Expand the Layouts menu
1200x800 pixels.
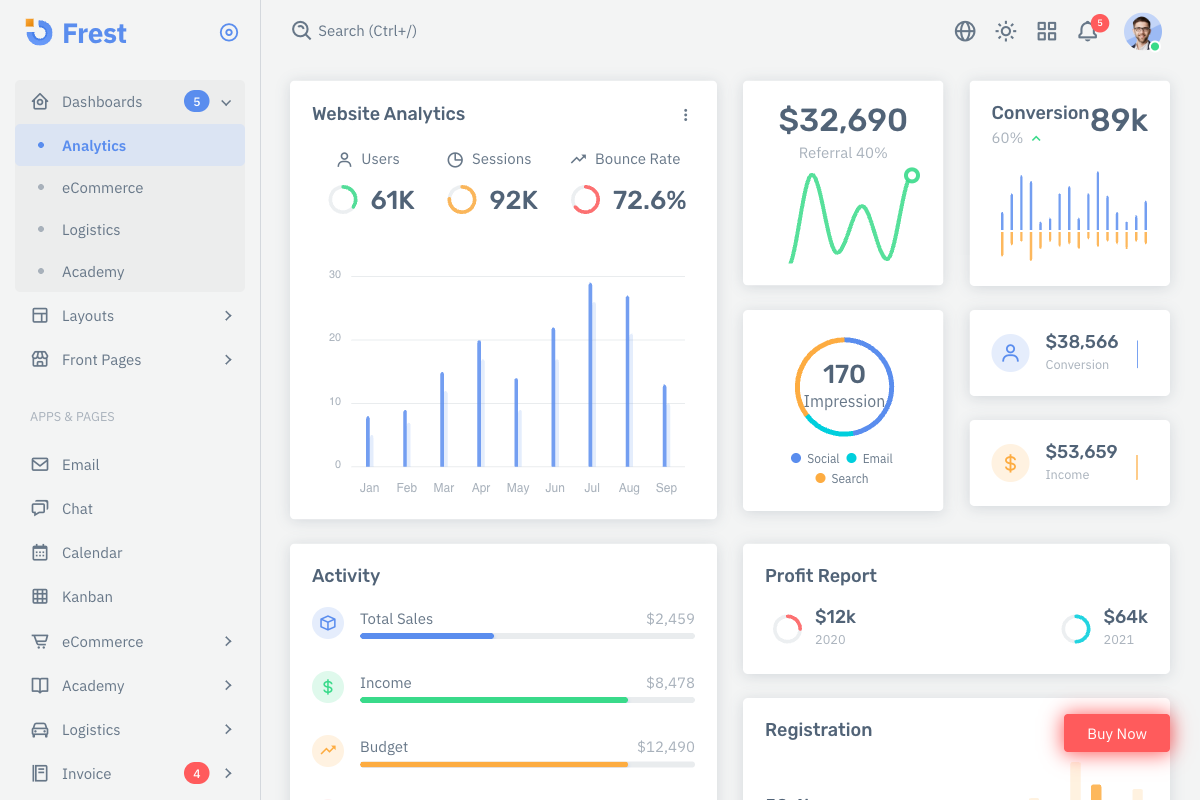click(88, 315)
